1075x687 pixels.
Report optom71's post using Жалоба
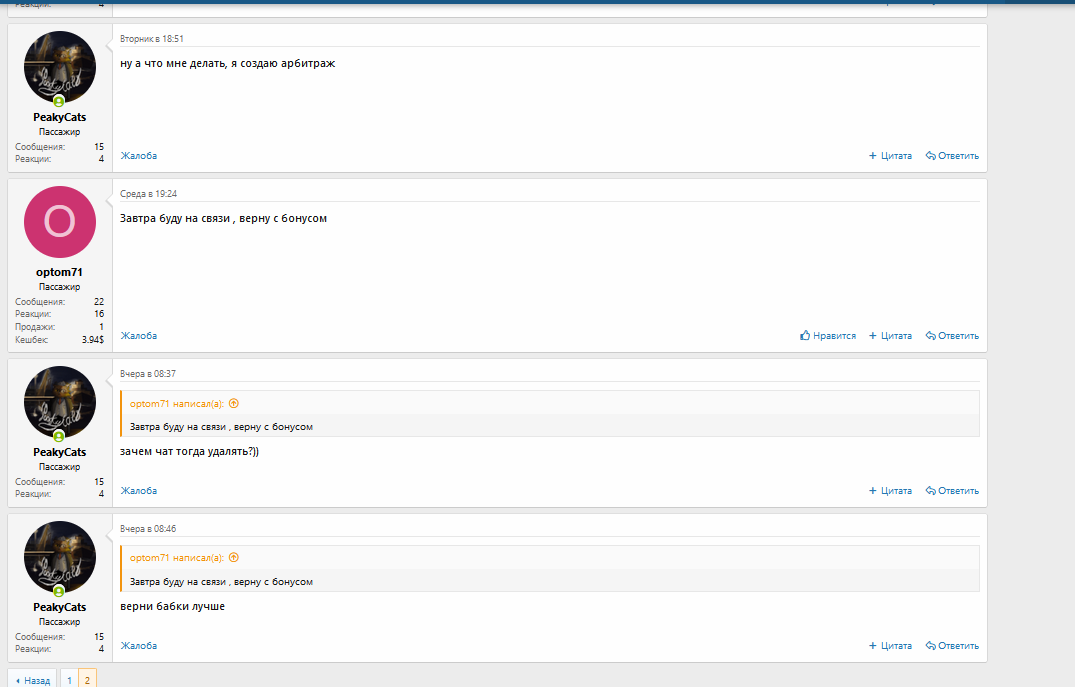coord(139,336)
